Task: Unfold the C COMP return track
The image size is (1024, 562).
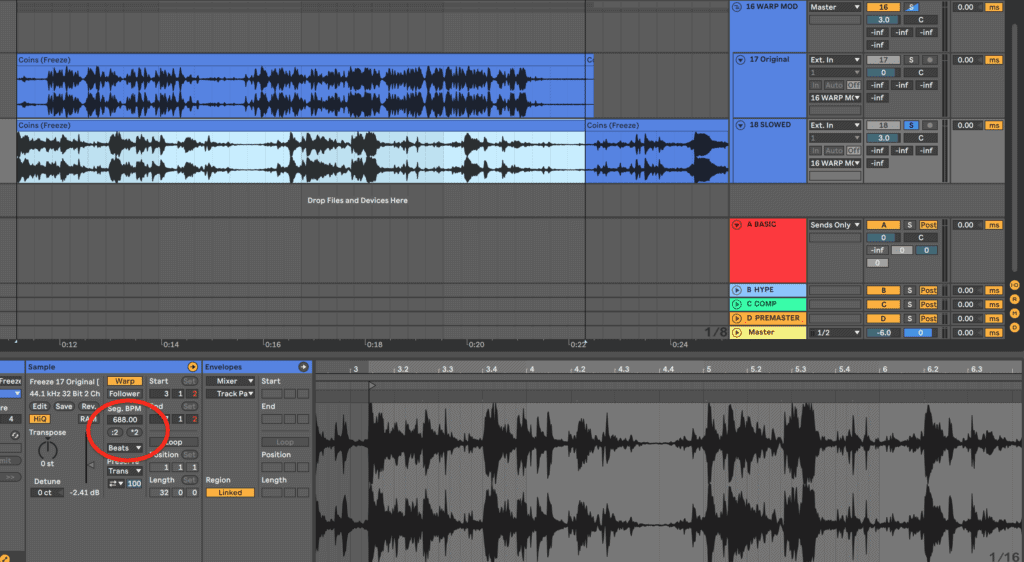Action: tap(737, 304)
